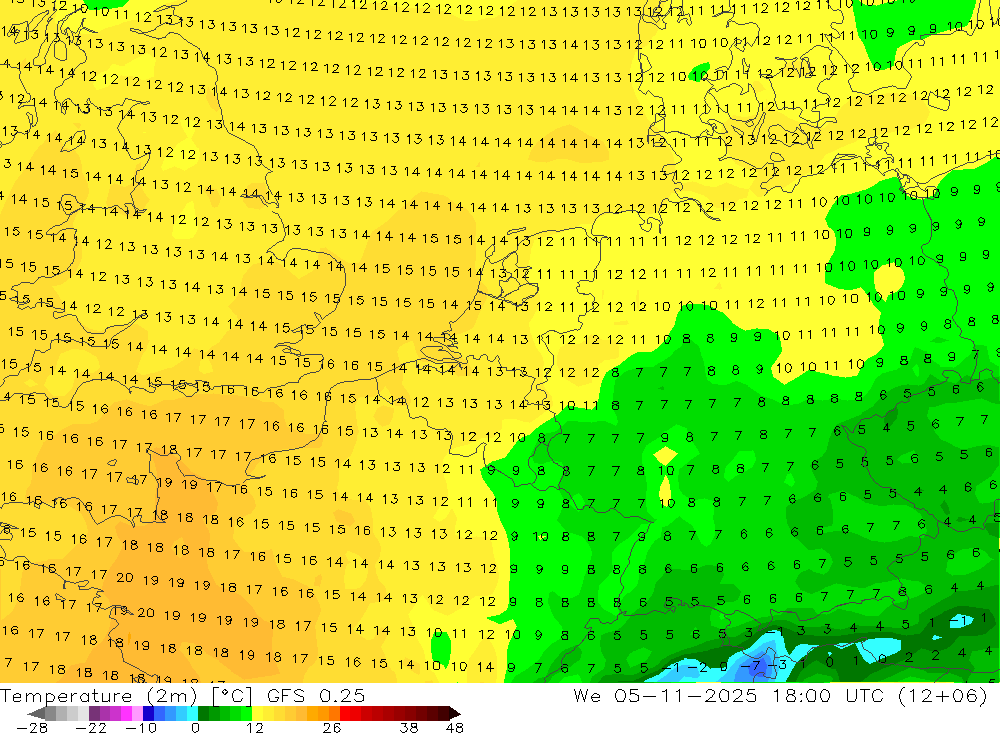Click the "GFS 0.25" model label

316,696
